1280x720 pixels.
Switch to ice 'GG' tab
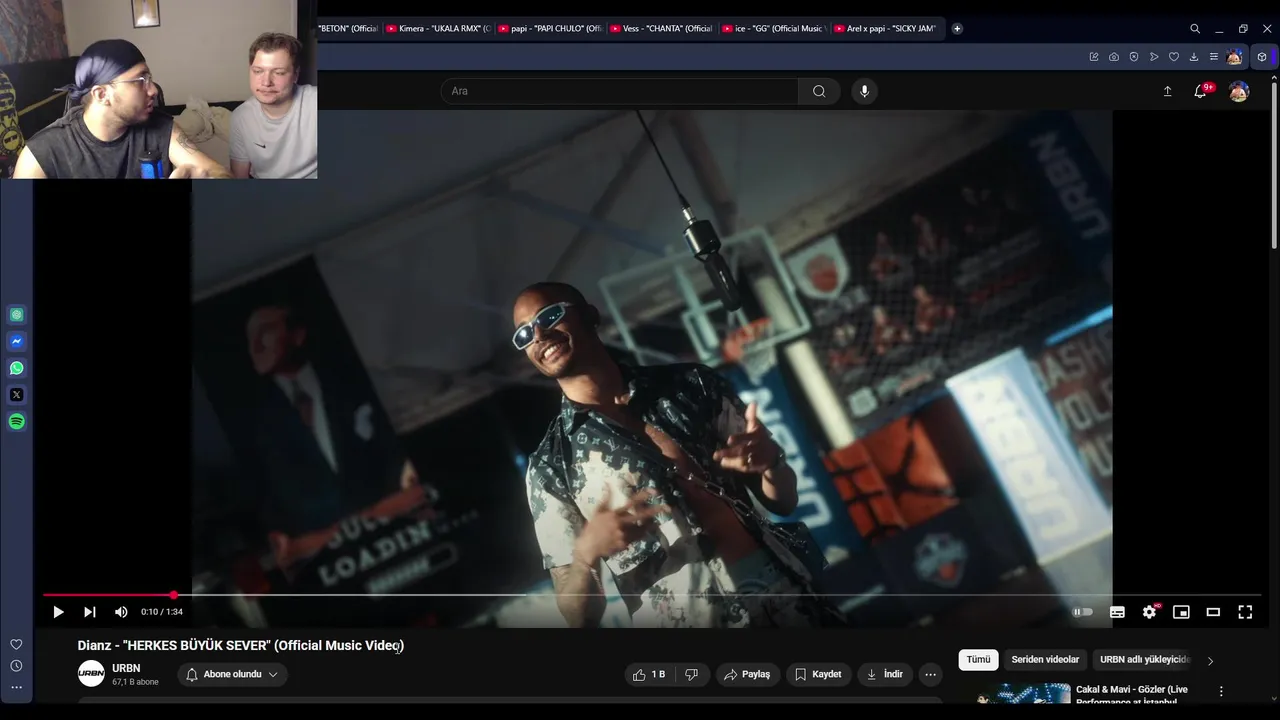pyautogui.click(x=774, y=29)
